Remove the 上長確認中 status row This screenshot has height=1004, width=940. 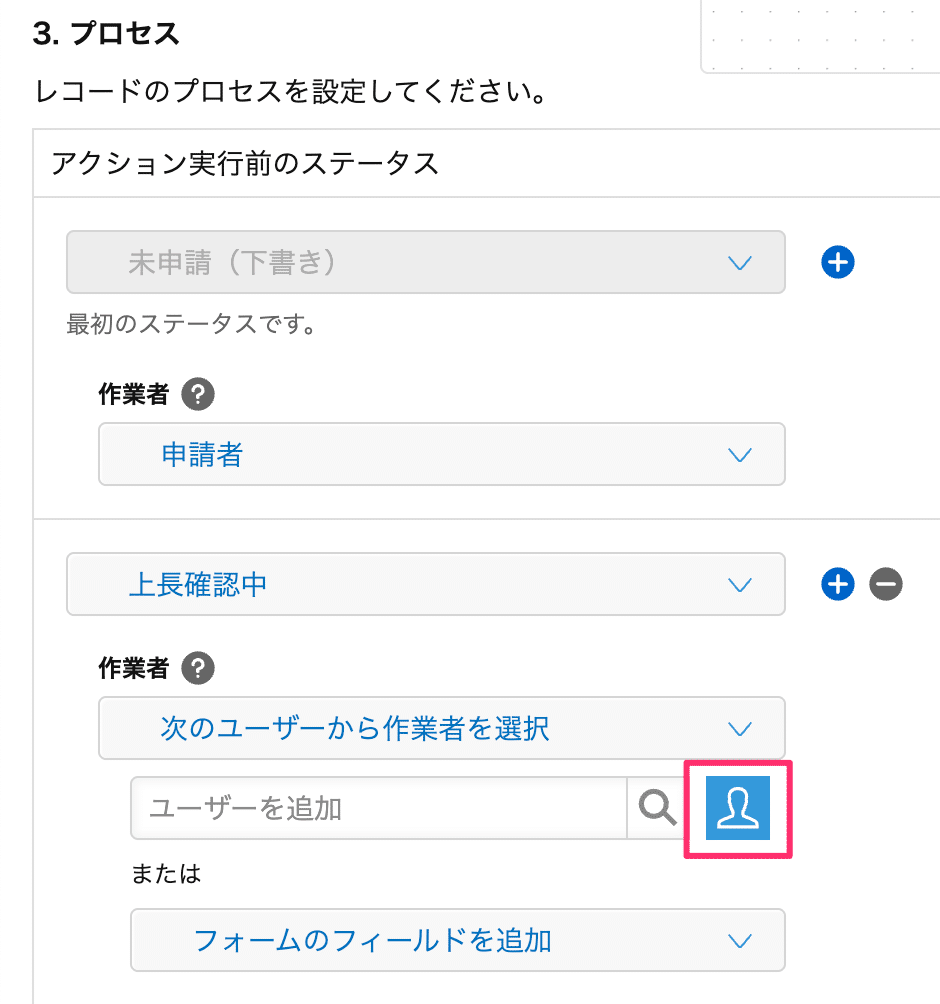[x=886, y=584]
